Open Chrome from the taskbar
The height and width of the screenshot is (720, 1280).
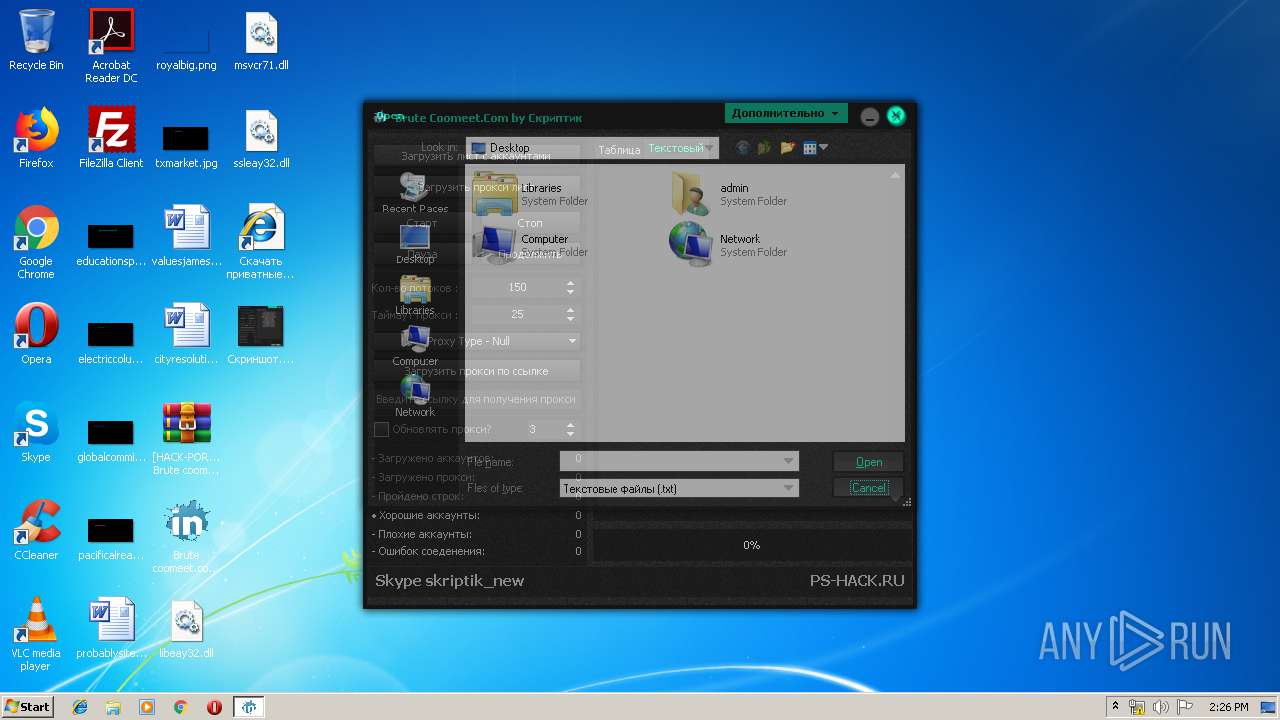pos(180,707)
